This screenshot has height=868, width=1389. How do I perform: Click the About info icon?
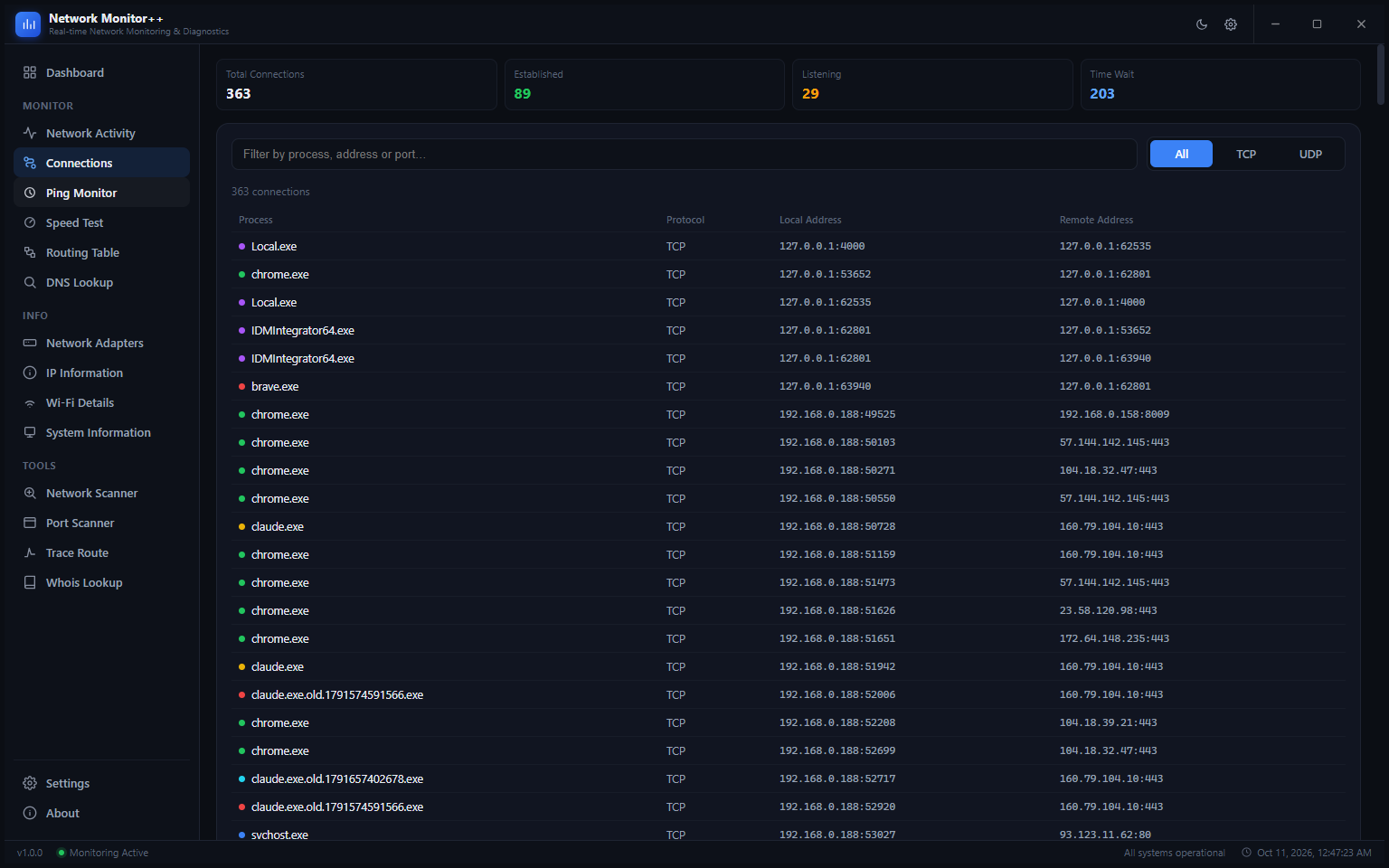click(30, 813)
